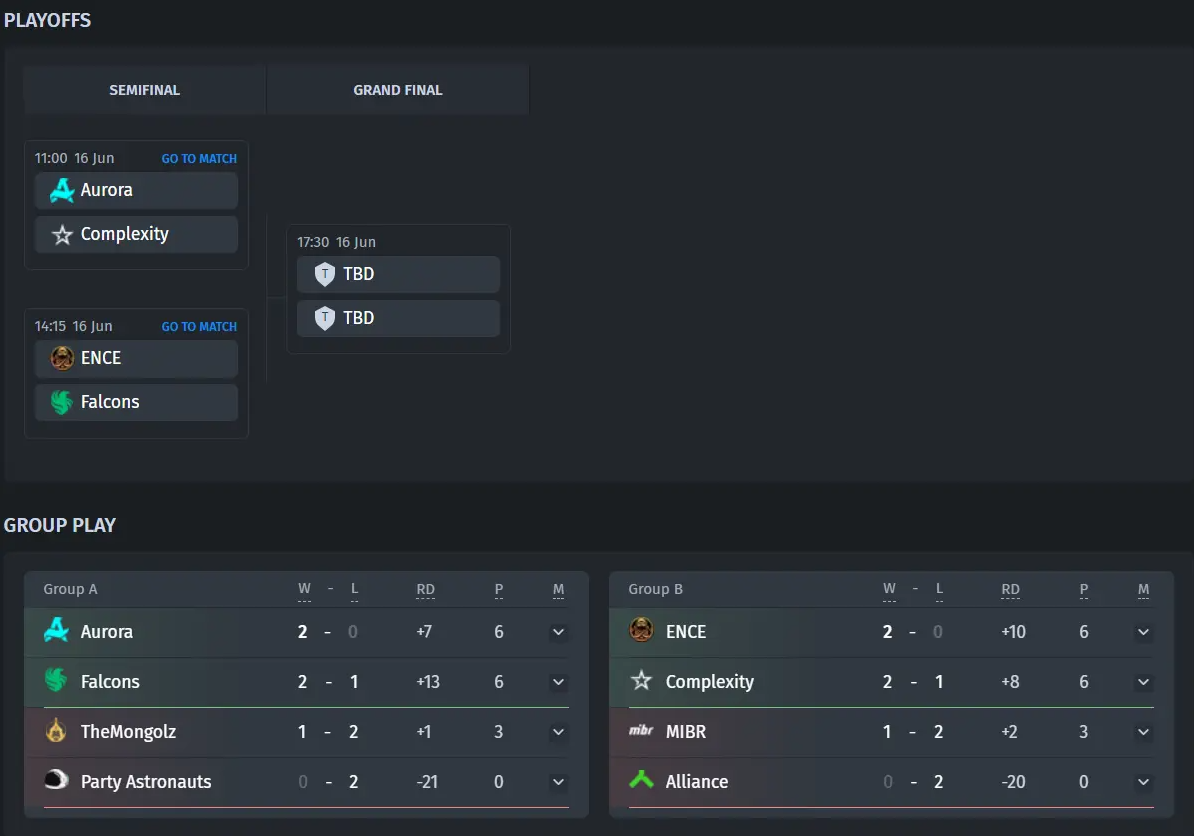Click the first TBD shield icon in the grand final
This screenshot has height=836, width=1194.
coord(324,274)
